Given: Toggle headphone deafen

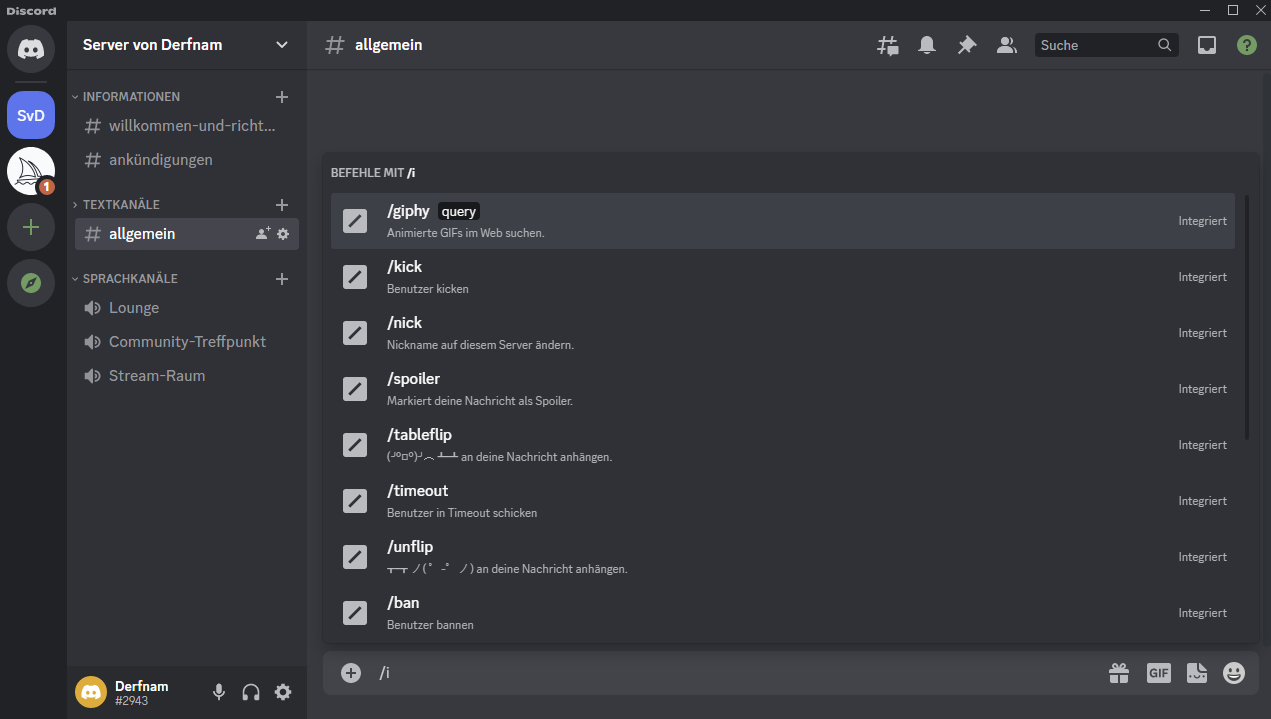Looking at the screenshot, I should (x=251, y=692).
